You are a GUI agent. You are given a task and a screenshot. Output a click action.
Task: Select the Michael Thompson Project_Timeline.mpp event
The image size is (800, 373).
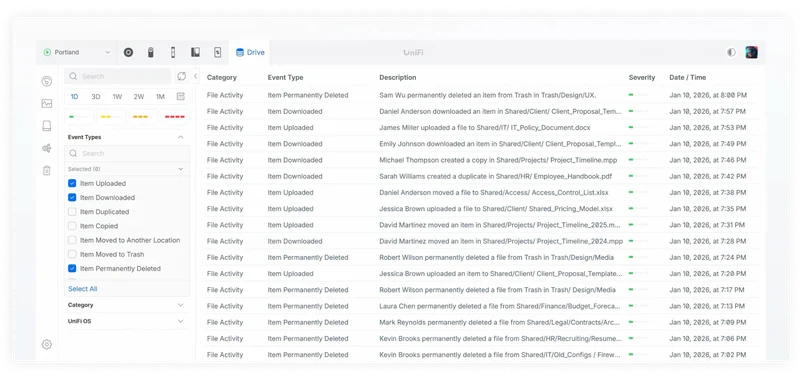click(498, 160)
